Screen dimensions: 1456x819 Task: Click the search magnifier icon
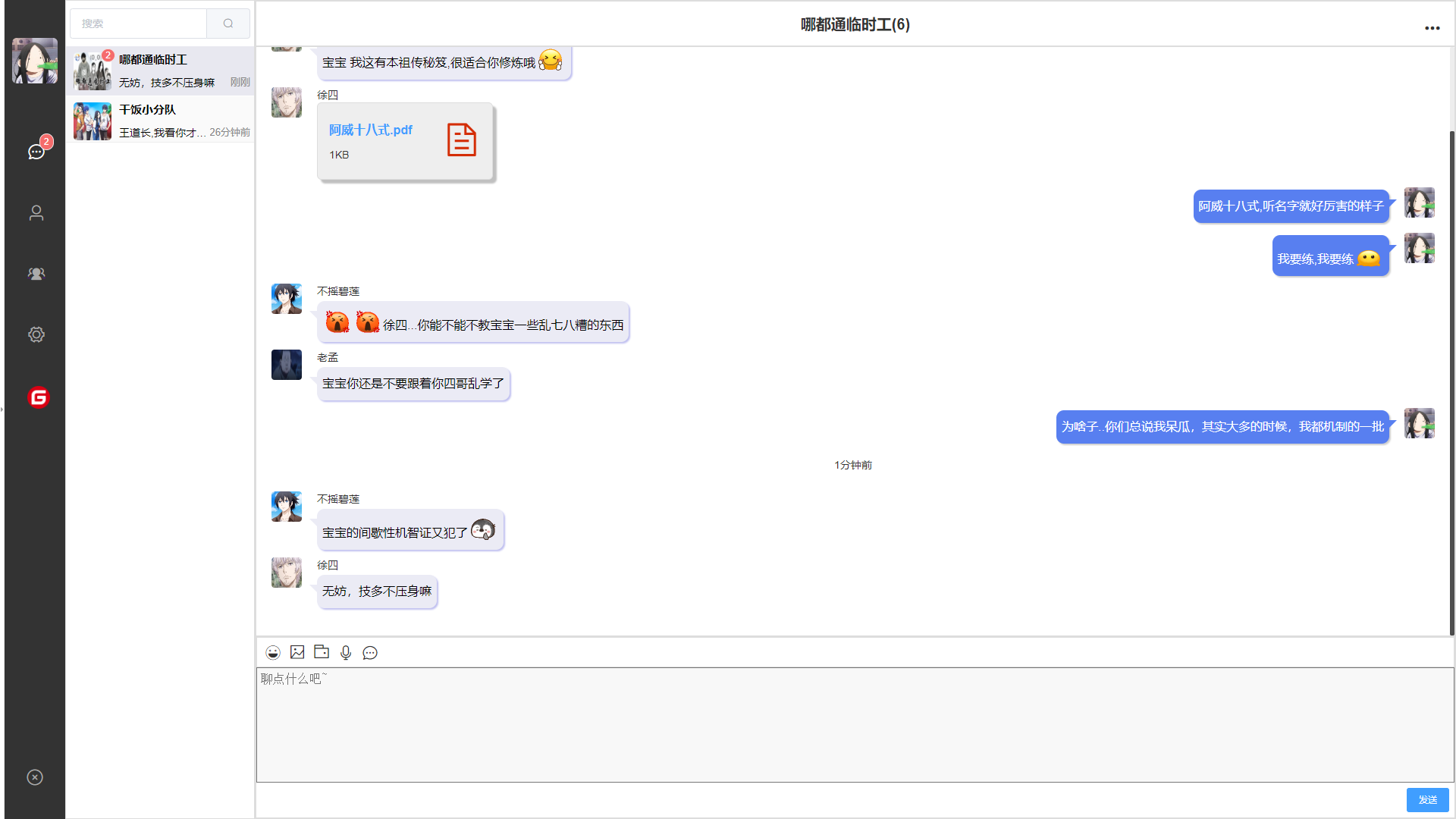(x=227, y=24)
